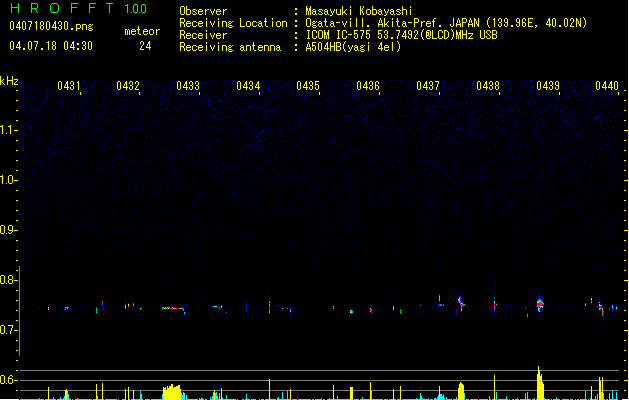
Task: Click the wide yellow intensity block near 0433
Action: click(172, 392)
